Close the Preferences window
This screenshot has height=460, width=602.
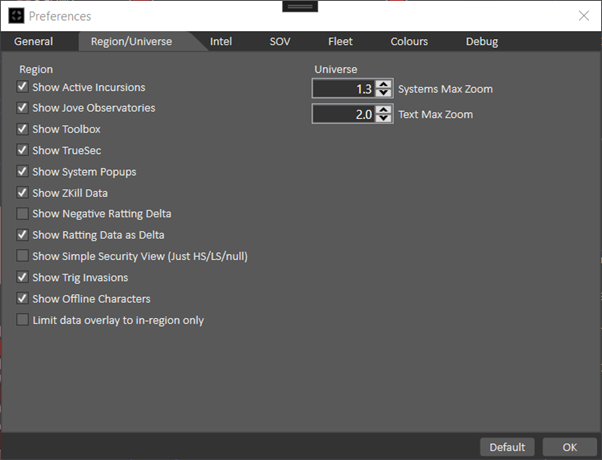583,16
